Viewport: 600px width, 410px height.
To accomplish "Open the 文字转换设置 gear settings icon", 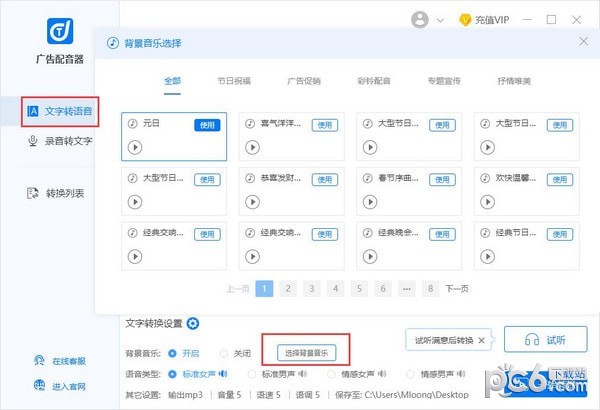I will coord(193,323).
